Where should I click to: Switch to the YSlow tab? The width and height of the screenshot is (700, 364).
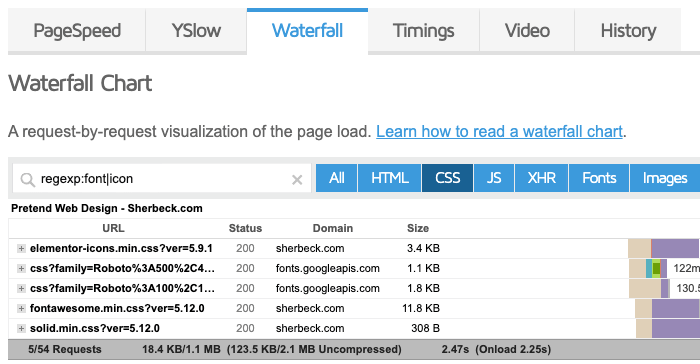(196, 31)
